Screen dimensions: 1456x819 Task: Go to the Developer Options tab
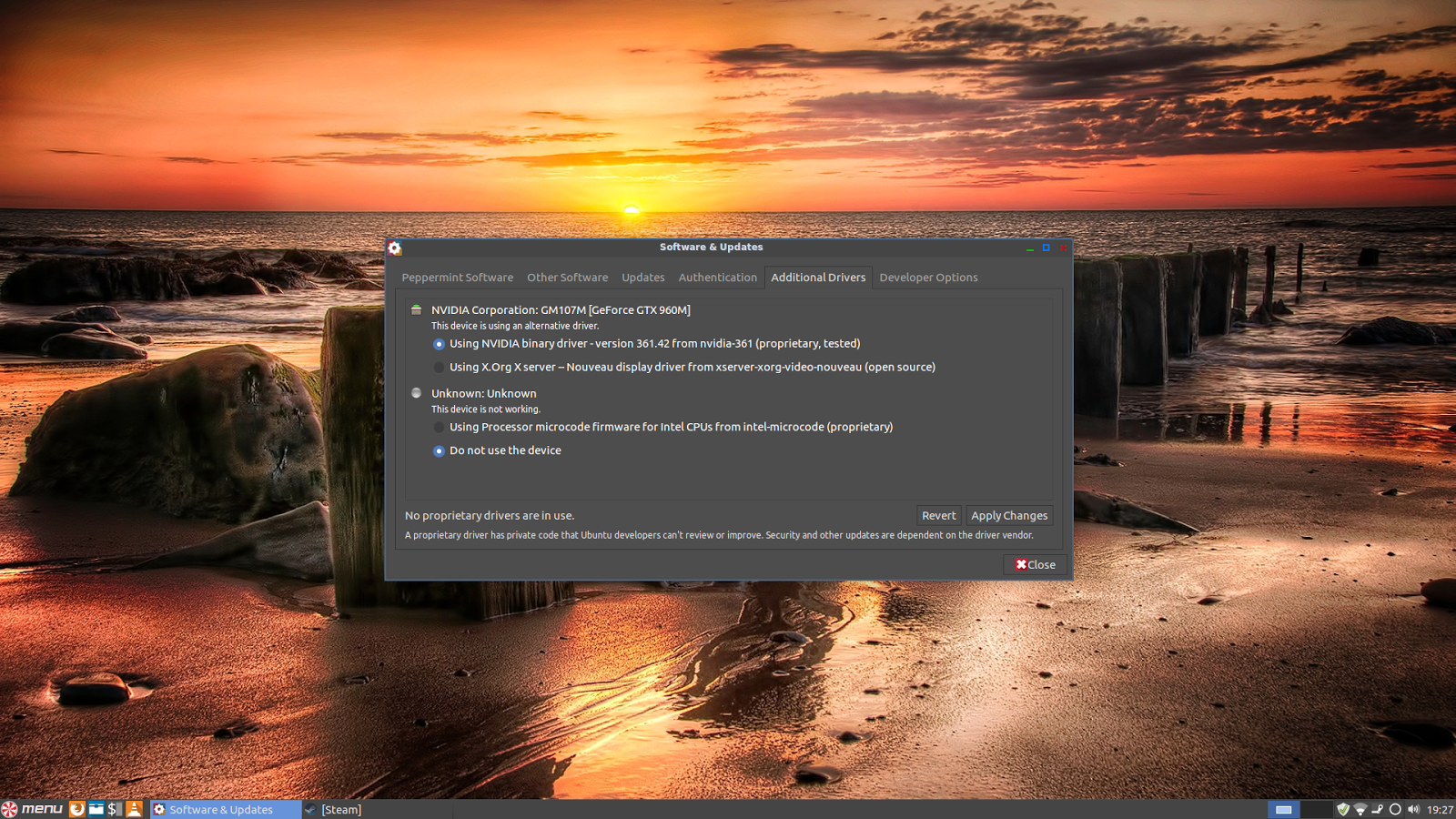928,278
